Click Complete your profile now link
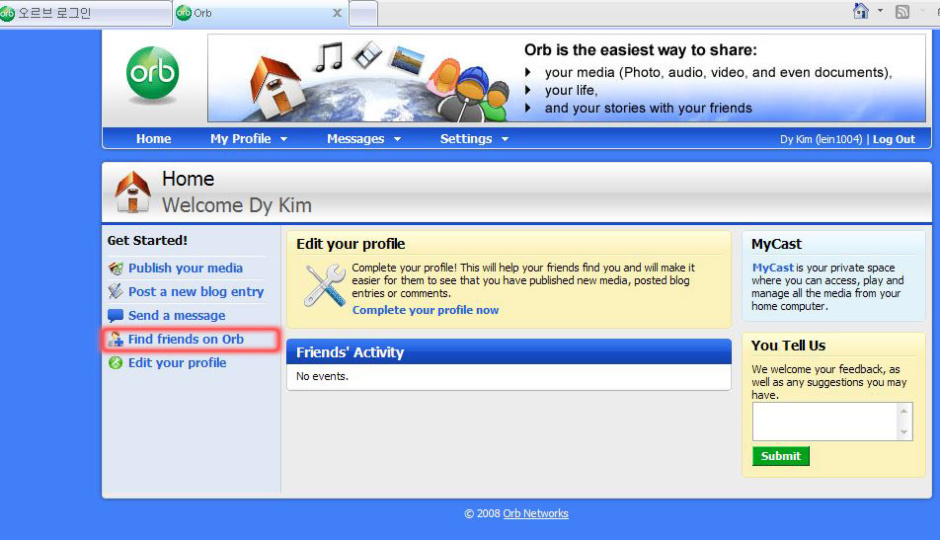Image resolution: width=940 pixels, height=540 pixels. click(x=426, y=310)
